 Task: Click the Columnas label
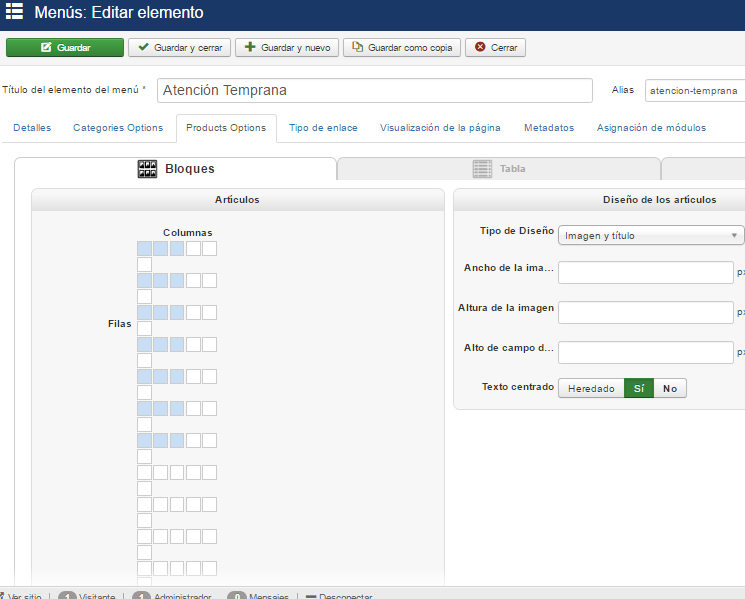[x=188, y=232]
